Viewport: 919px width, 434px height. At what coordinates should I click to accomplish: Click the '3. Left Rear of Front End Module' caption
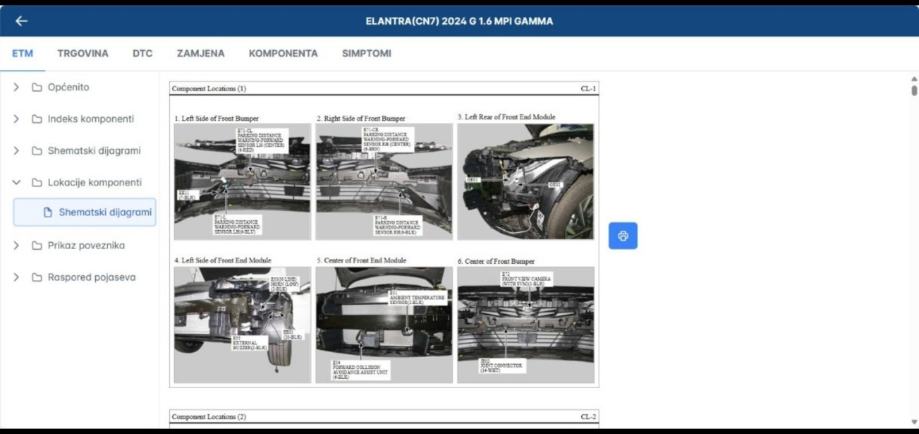(506, 117)
